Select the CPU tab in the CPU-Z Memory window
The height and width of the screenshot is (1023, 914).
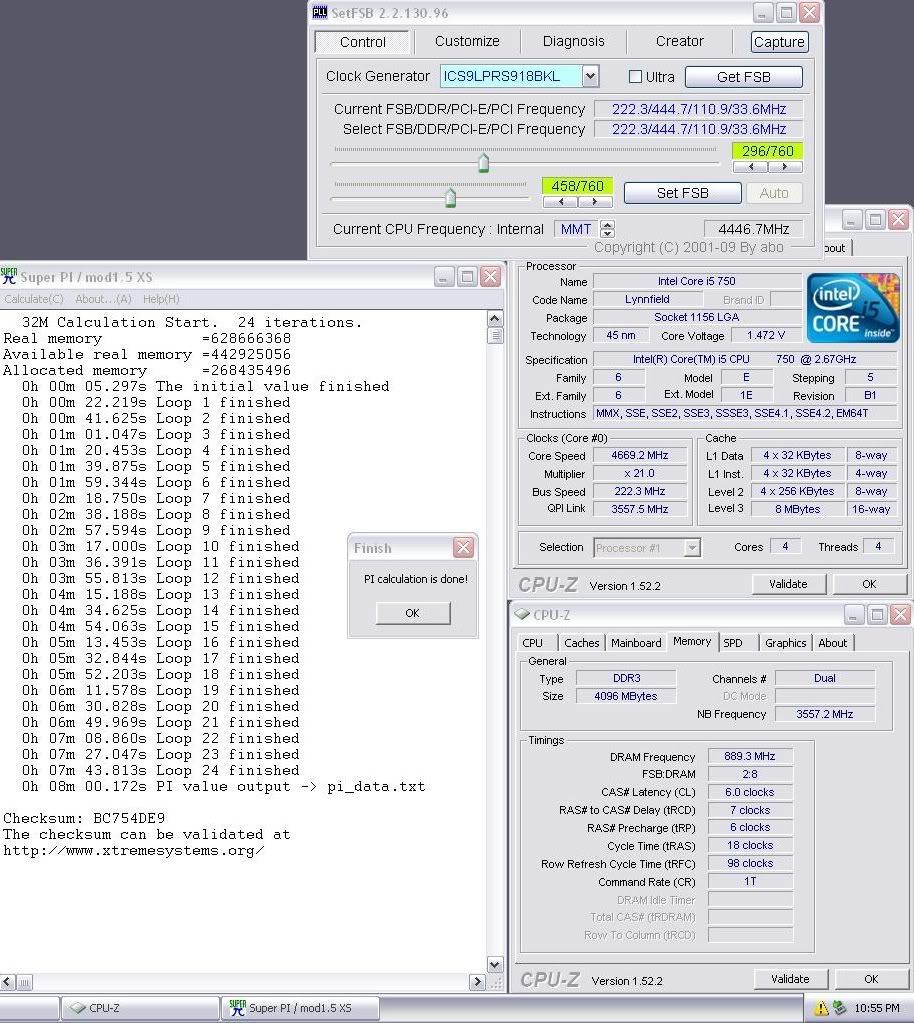(532, 643)
